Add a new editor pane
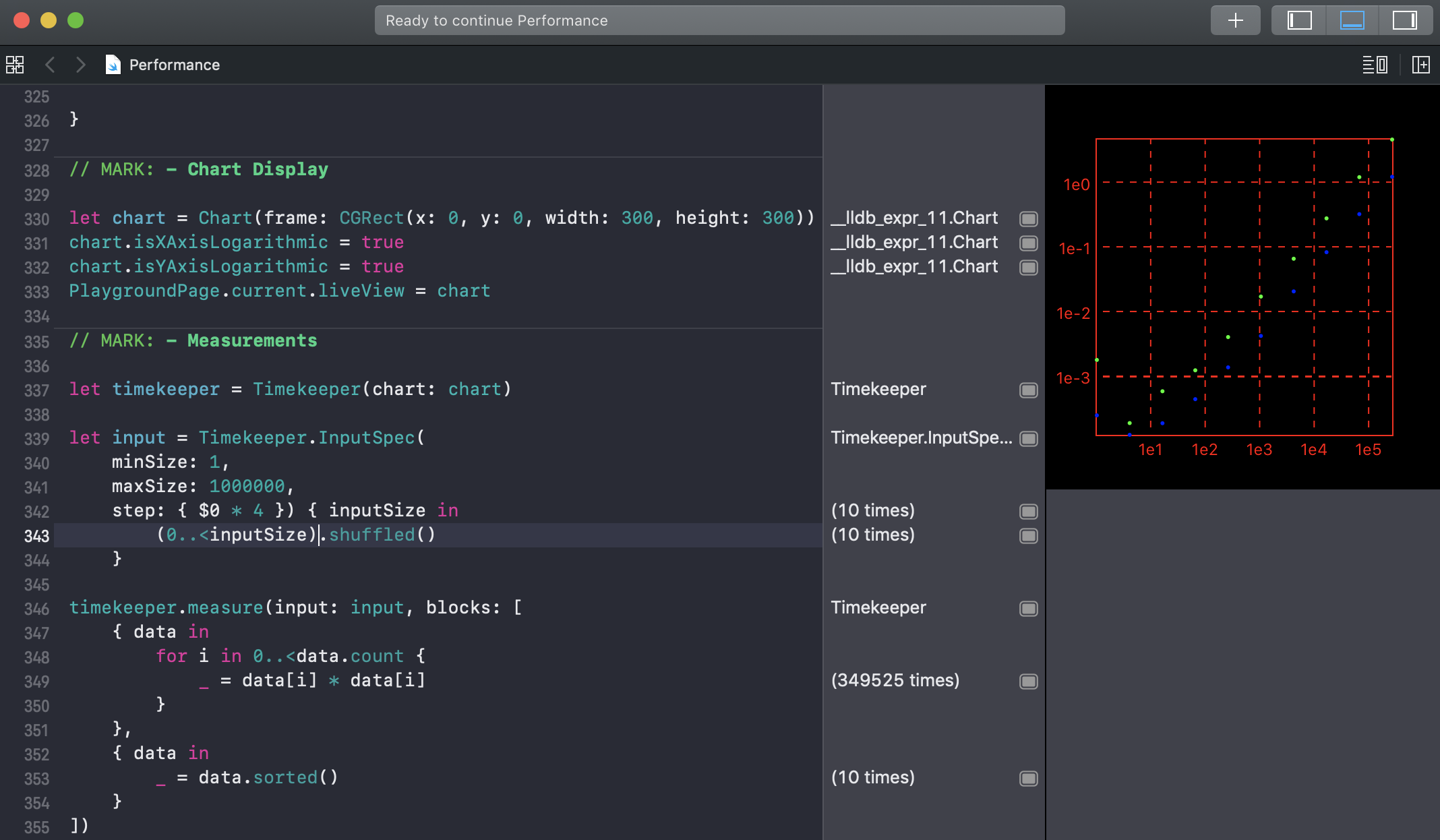1440x840 pixels. point(1420,65)
